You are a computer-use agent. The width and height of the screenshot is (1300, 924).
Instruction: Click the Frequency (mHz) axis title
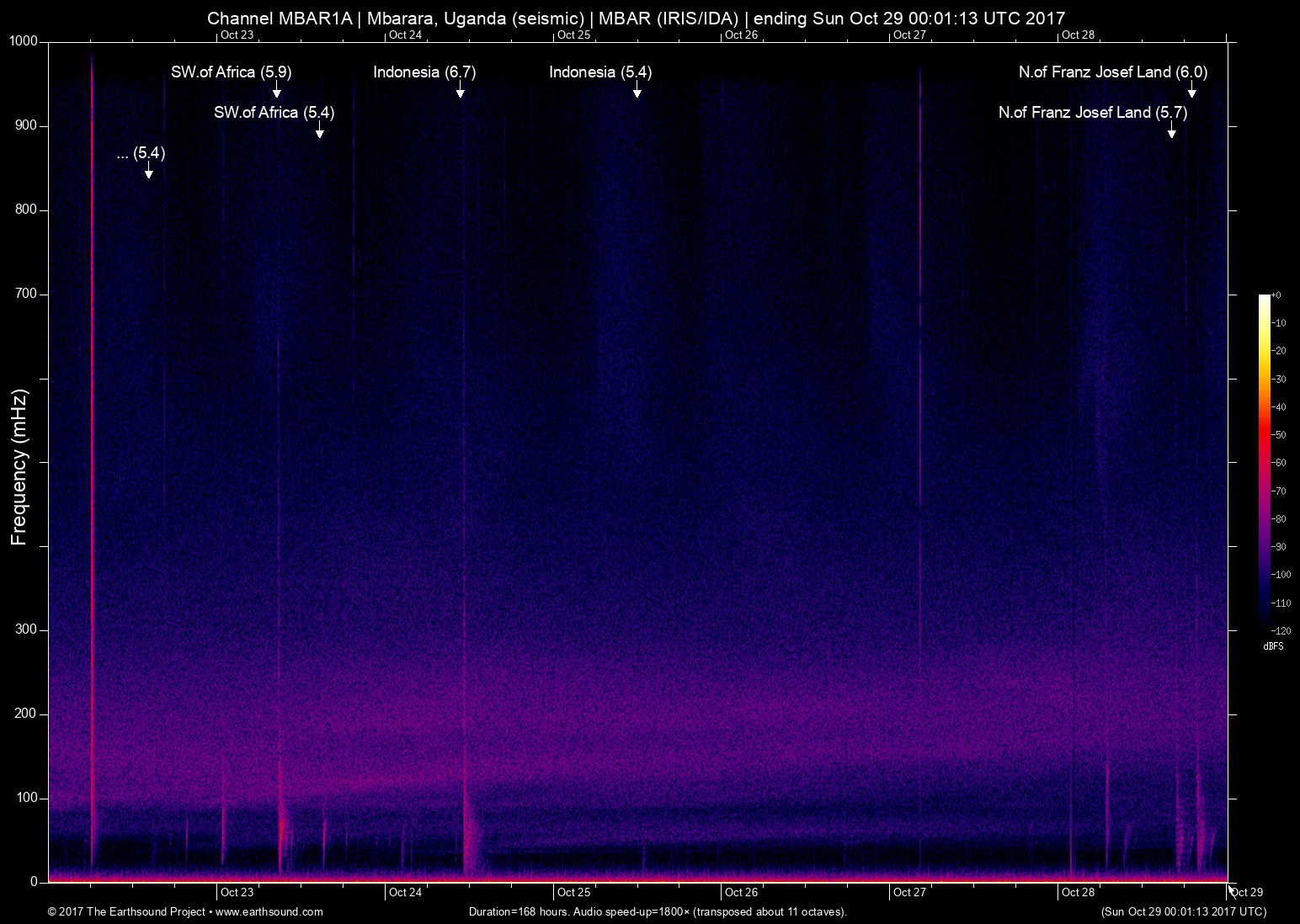pyautogui.click(x=19, y=466)
